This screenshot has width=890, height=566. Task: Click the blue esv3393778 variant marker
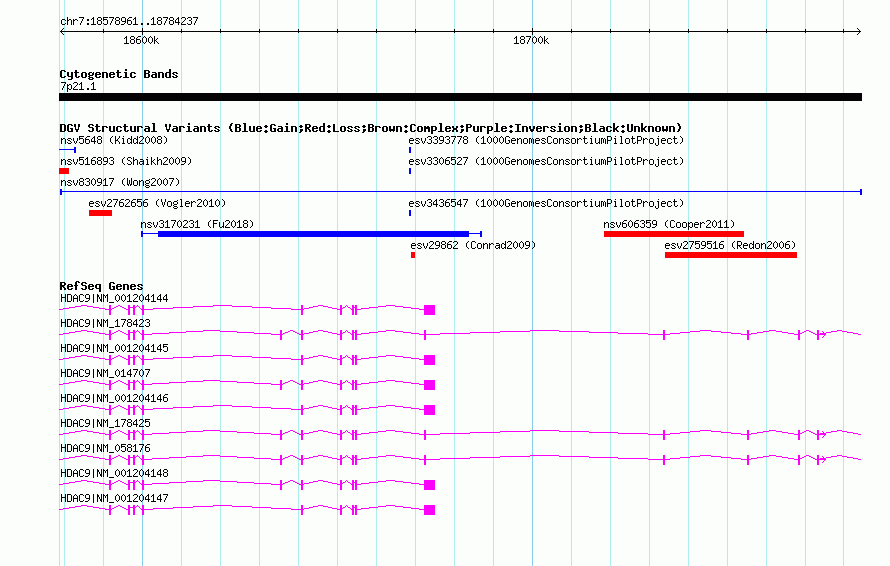tap(410, 150)
